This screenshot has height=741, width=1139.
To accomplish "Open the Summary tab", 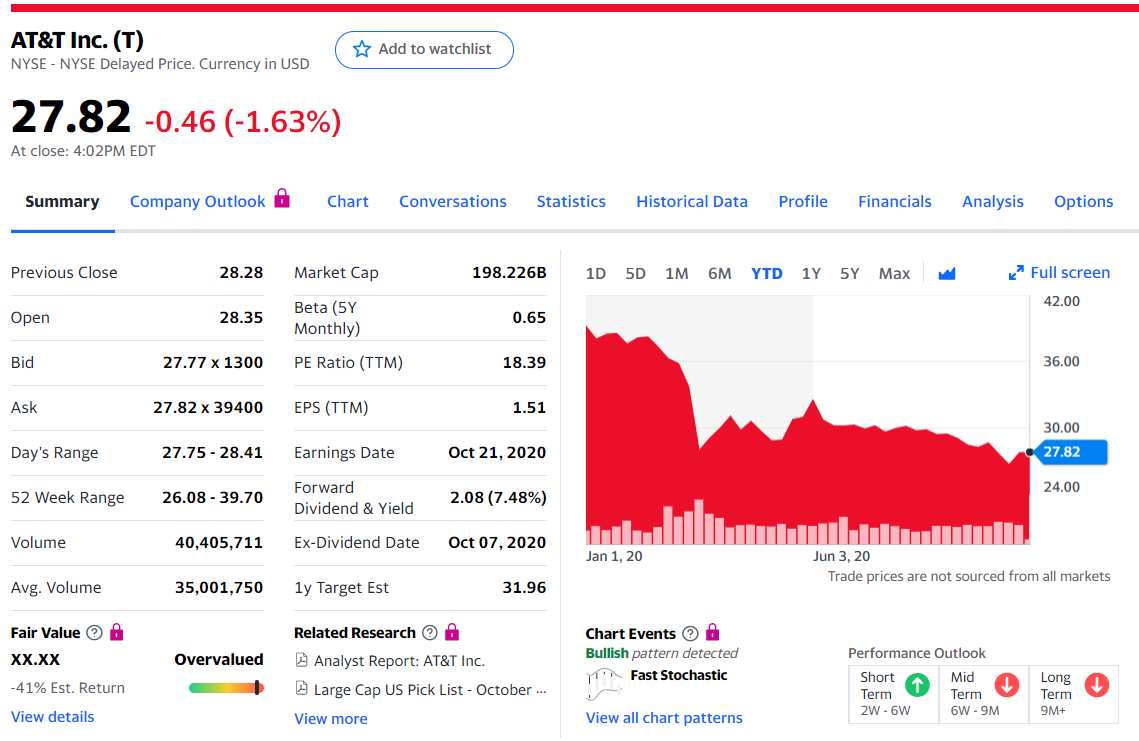I will [62, 202].
